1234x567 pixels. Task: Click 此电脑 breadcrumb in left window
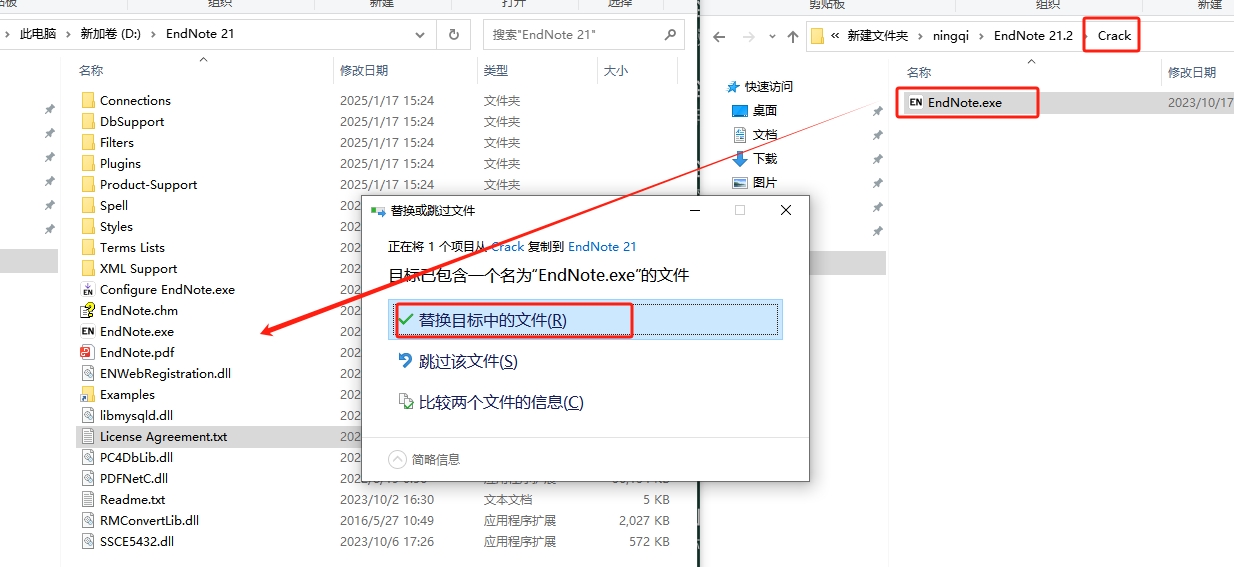point(39,34)
